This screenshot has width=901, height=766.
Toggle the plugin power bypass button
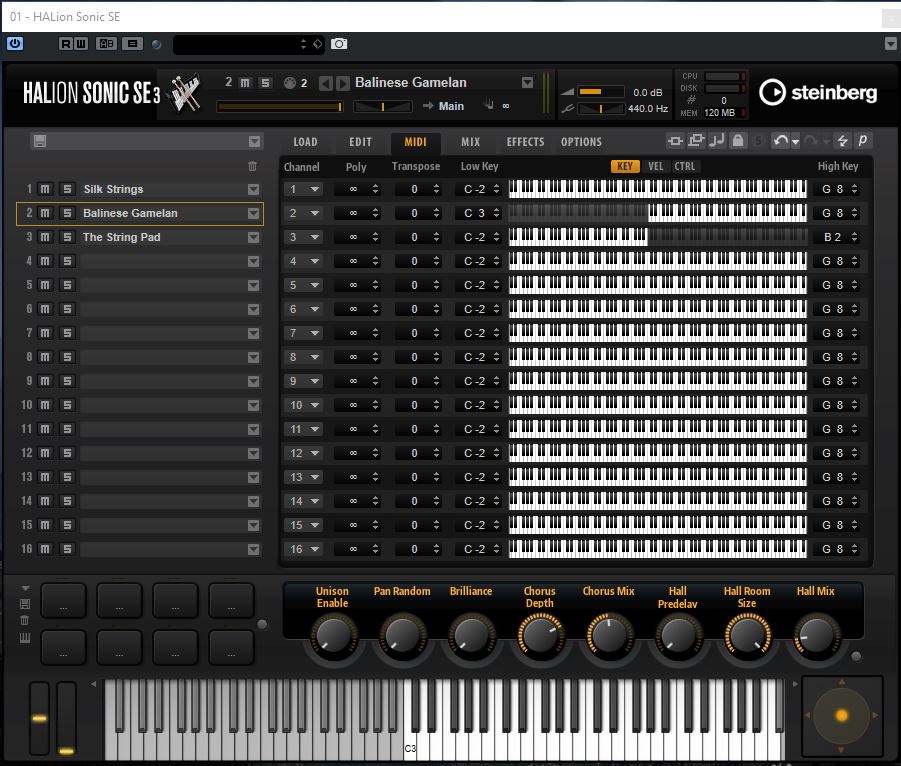15,44
